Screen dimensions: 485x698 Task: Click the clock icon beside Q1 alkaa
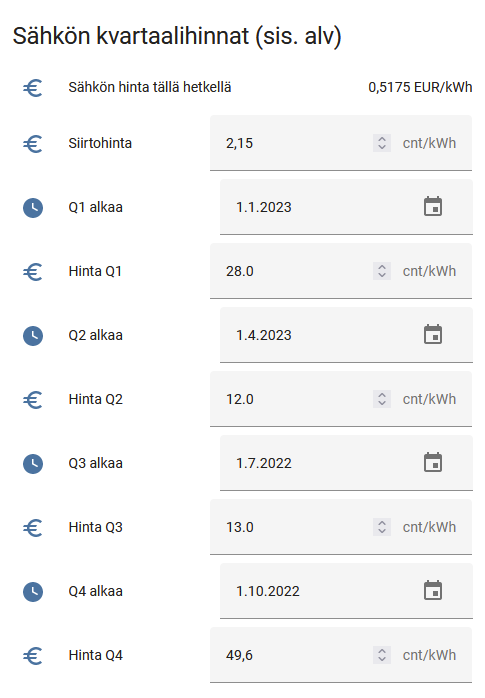coord(33,207)
